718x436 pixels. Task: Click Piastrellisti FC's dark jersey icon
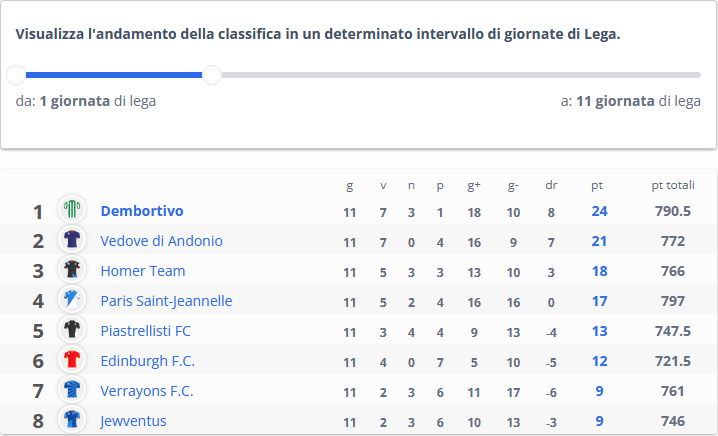[x=72, y=329]
